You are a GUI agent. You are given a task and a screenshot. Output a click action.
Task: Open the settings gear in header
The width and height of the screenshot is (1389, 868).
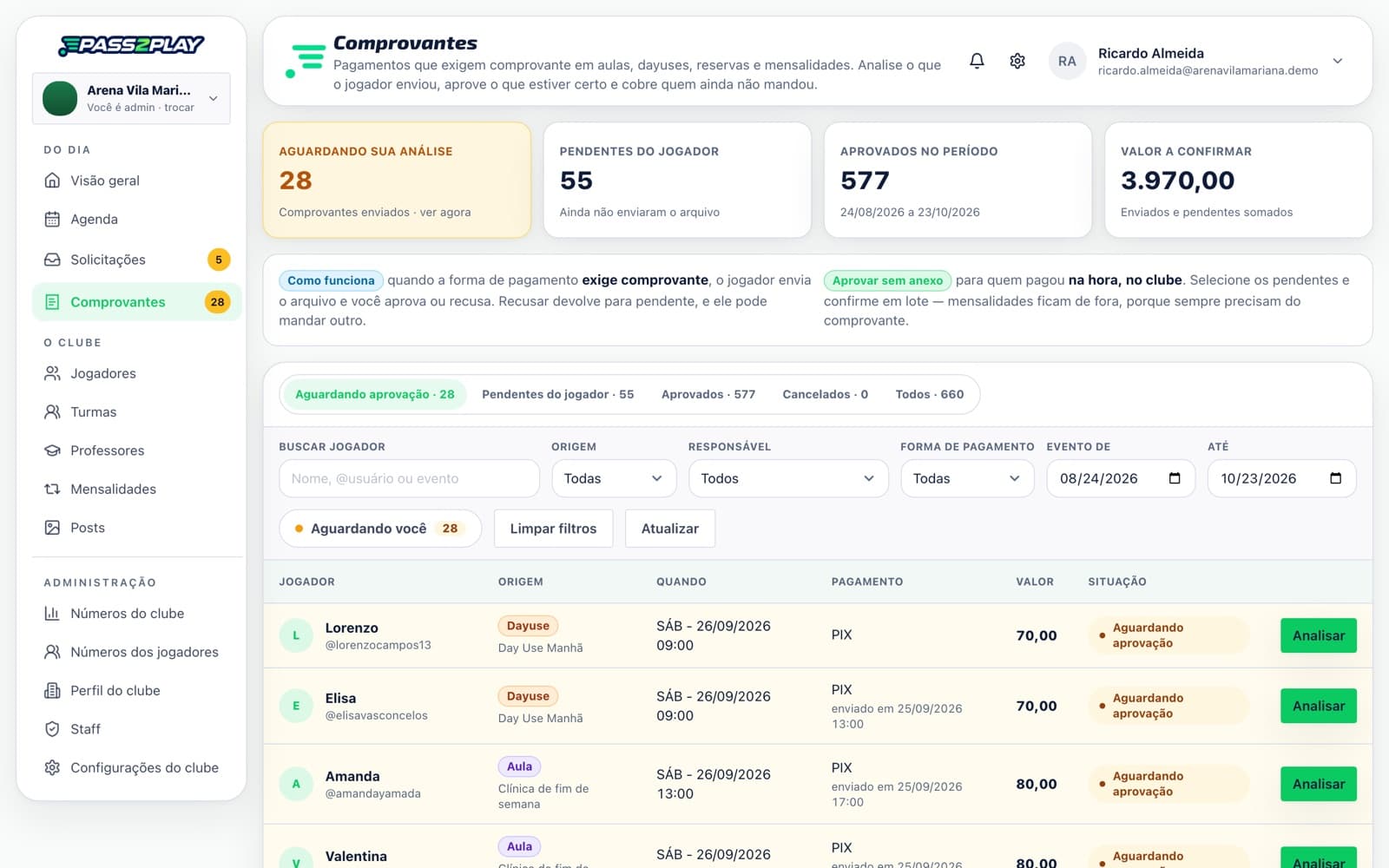(x=1017, y=61)
